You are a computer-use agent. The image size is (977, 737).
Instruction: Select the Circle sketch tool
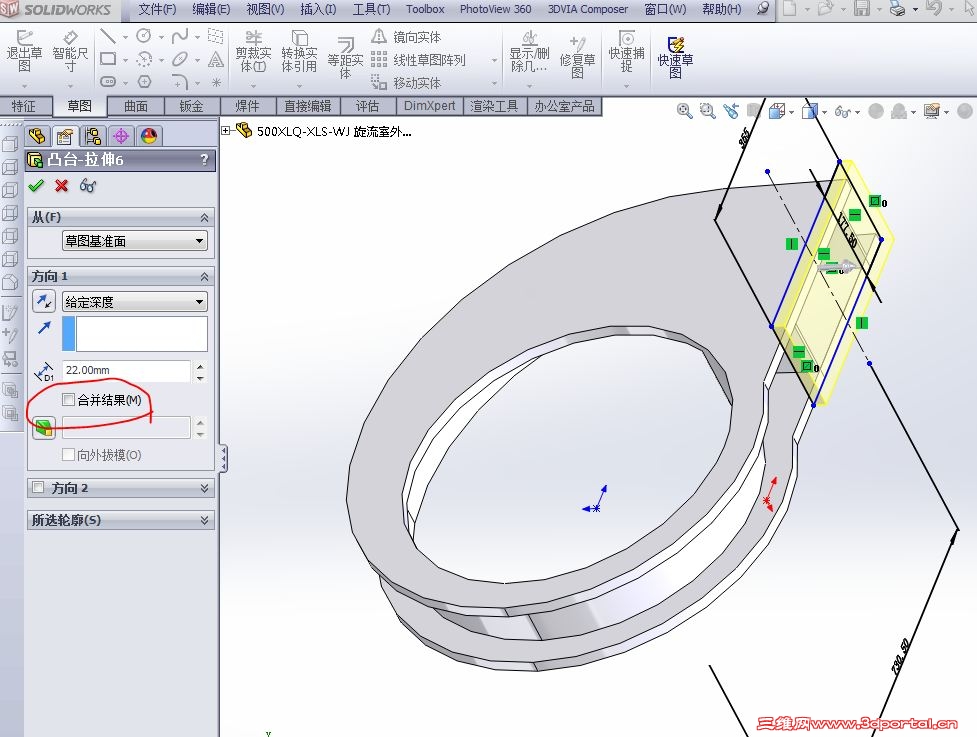[144, 36]
